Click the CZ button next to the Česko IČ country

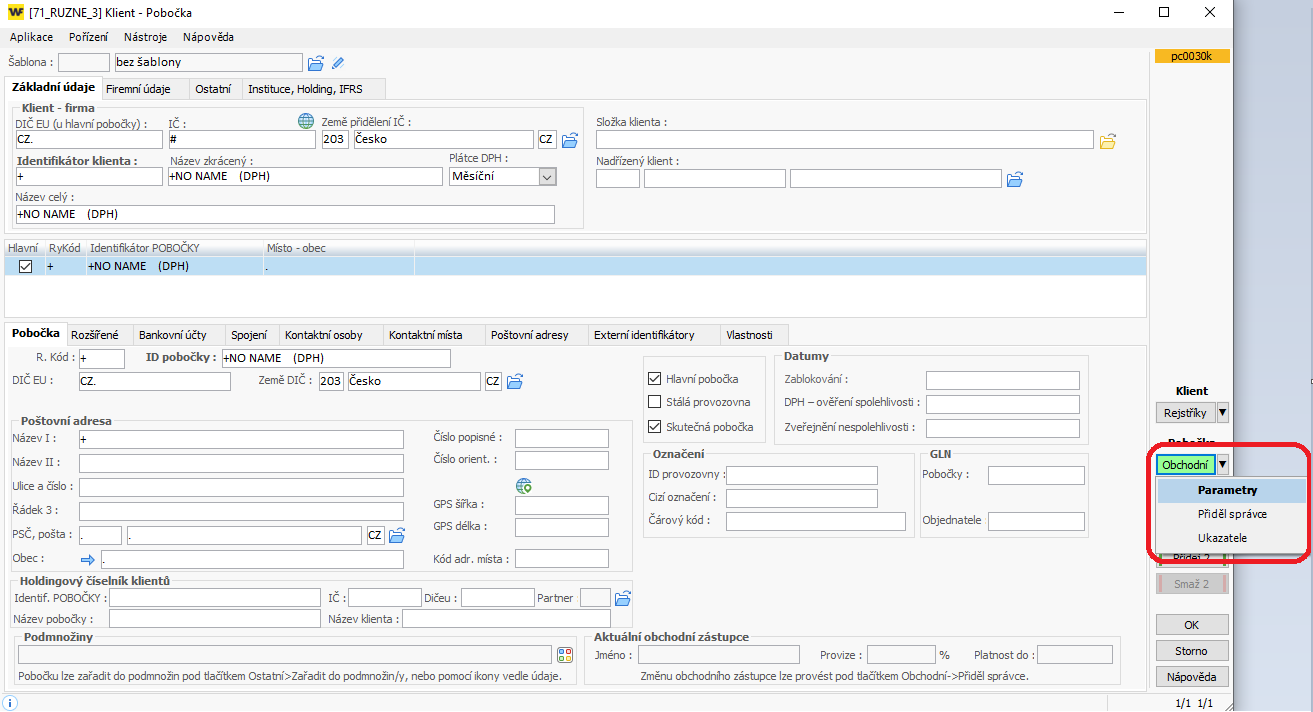(547, 140)
